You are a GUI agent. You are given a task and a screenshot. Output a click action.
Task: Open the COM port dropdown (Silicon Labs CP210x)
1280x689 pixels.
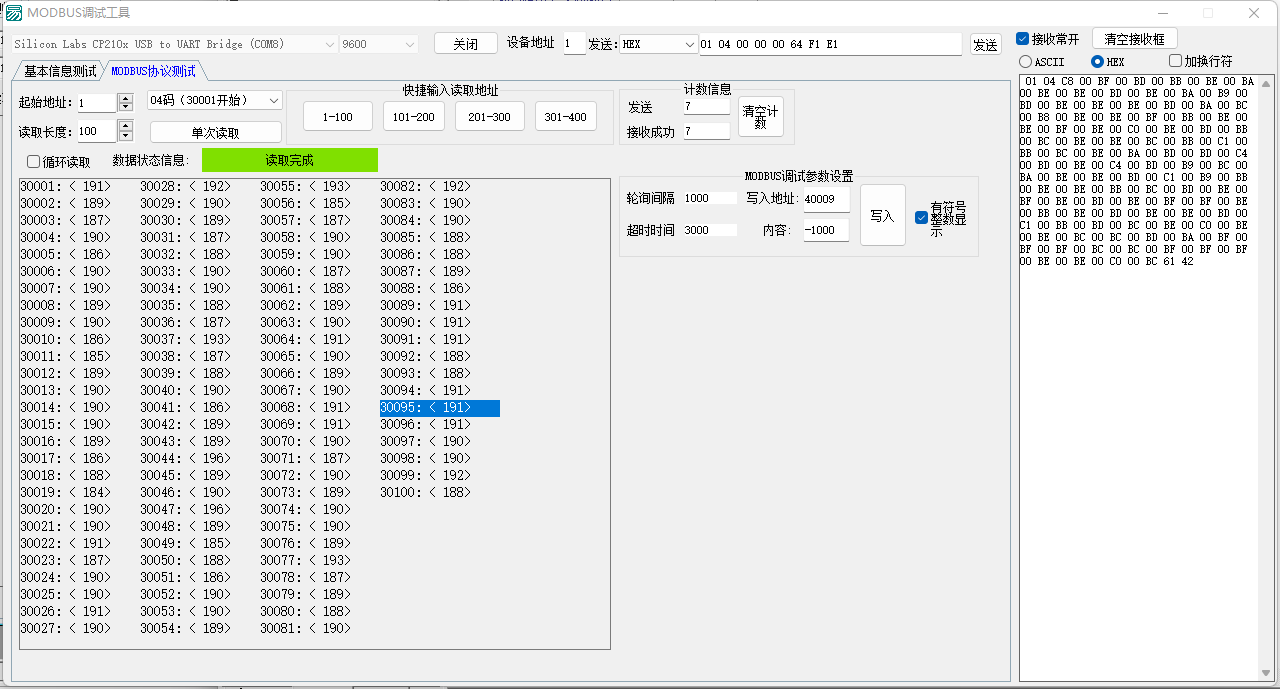pos(175,44)
